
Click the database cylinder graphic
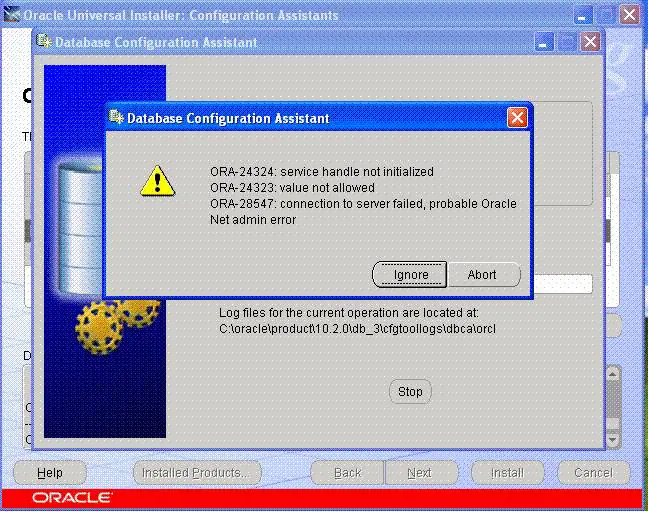(80, 227)
